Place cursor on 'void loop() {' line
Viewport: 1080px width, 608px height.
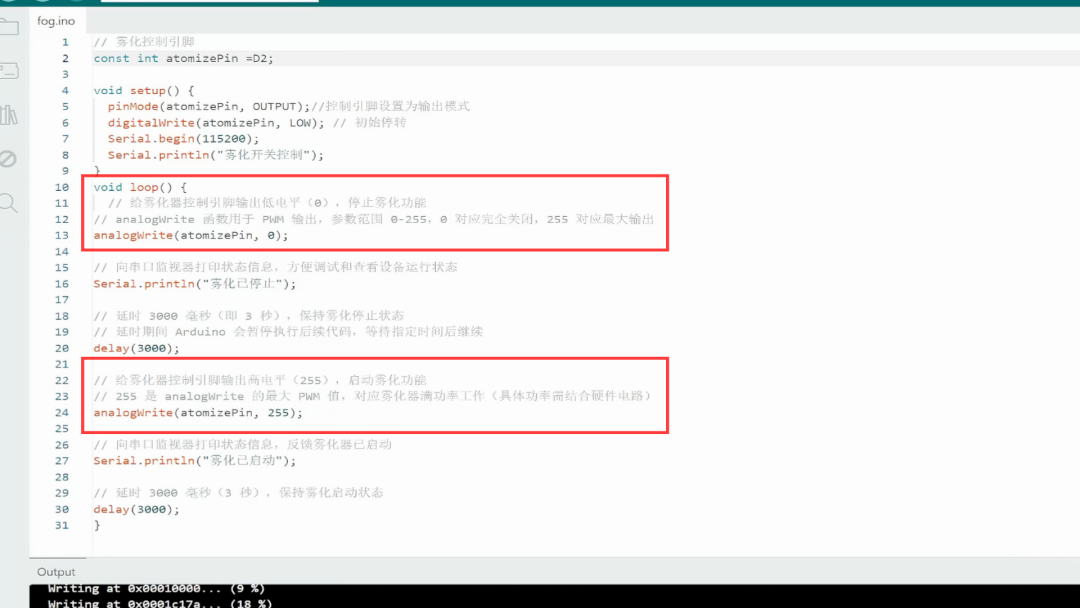tap(140, 187)
